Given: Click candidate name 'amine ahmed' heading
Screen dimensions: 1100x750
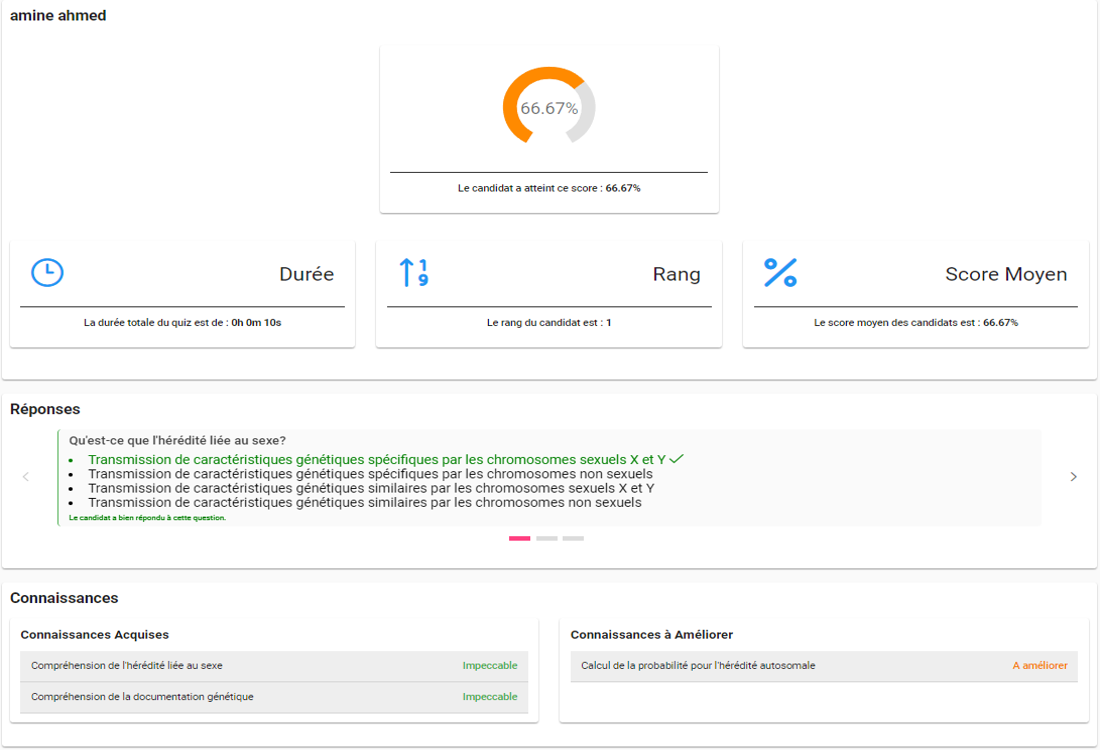Looking at the screenshot, I should 58,16.
